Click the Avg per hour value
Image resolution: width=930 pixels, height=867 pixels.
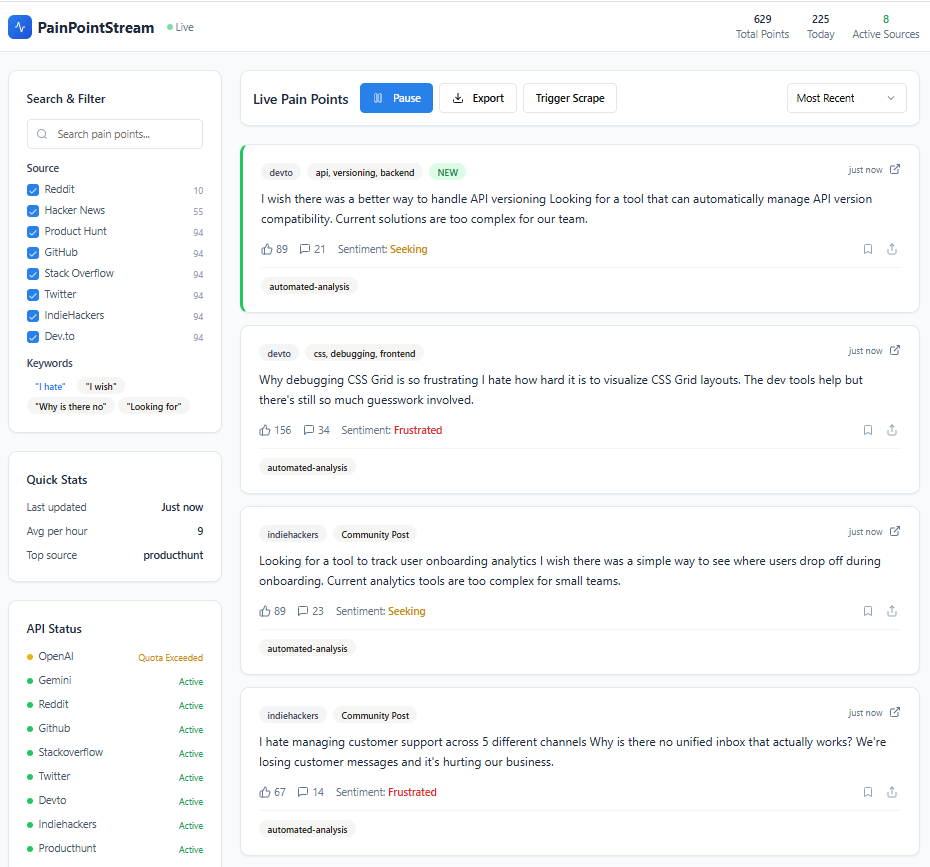coord(200,531)
